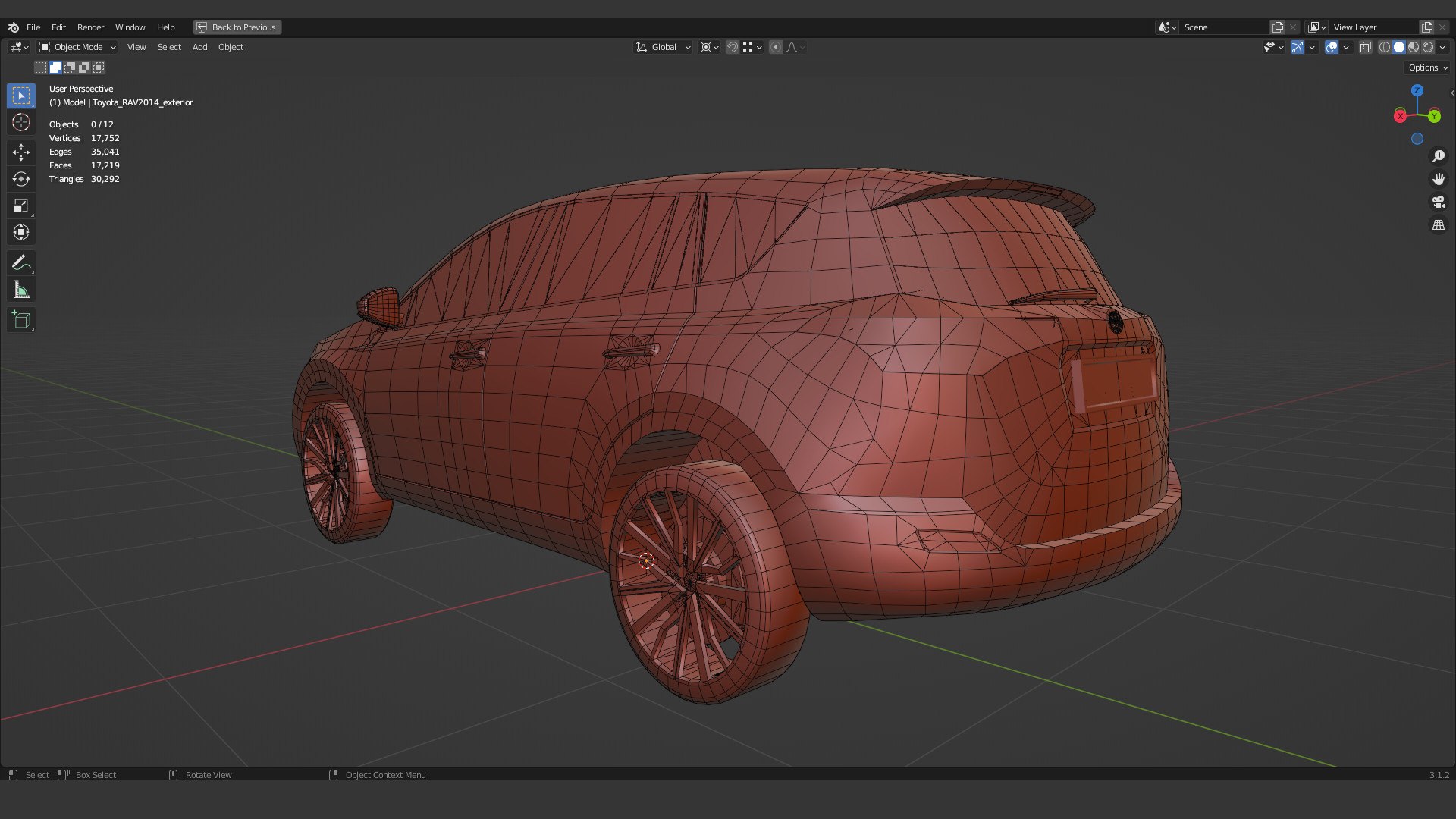Toggle camera view with camera icon

[x=1438, y=202]
